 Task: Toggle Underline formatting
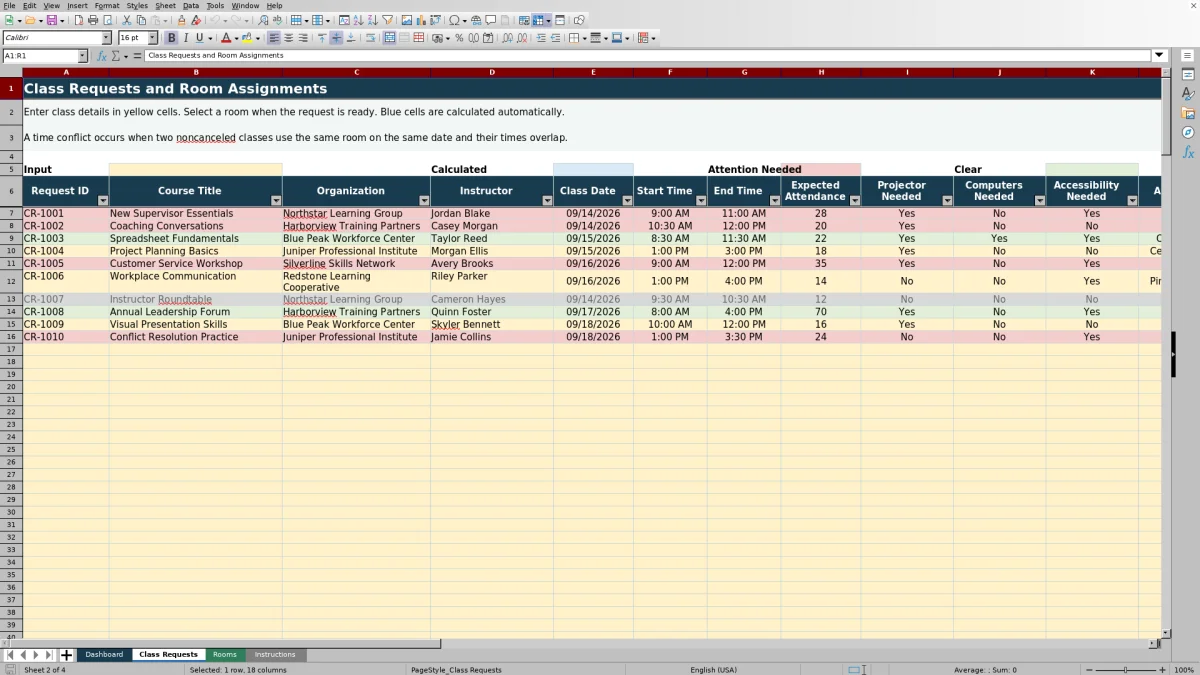pyautogui.click(x=199, y=38)
